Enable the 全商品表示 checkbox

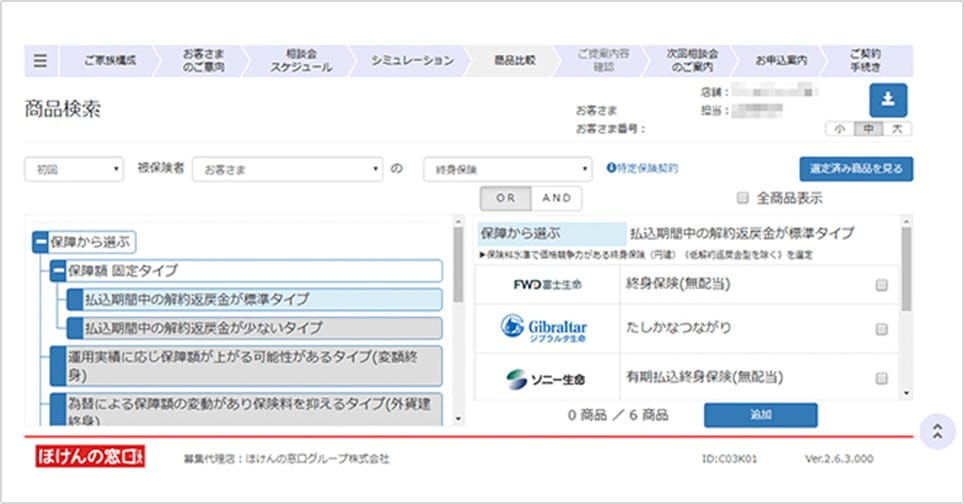click(742, 198)
